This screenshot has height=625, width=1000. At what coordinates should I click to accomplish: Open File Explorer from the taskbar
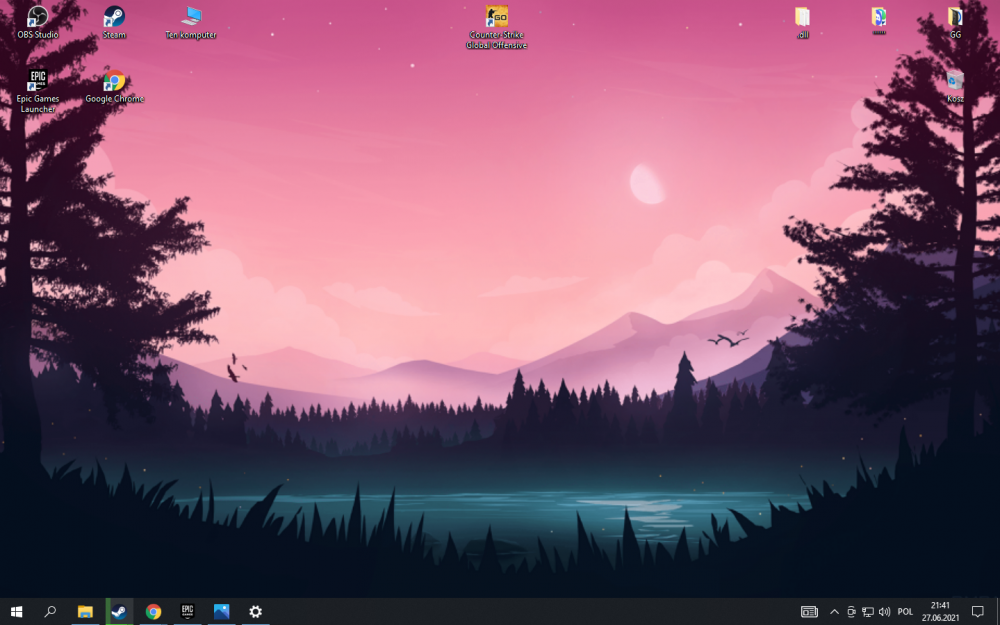pyautogui.click(x=85, y=612)
